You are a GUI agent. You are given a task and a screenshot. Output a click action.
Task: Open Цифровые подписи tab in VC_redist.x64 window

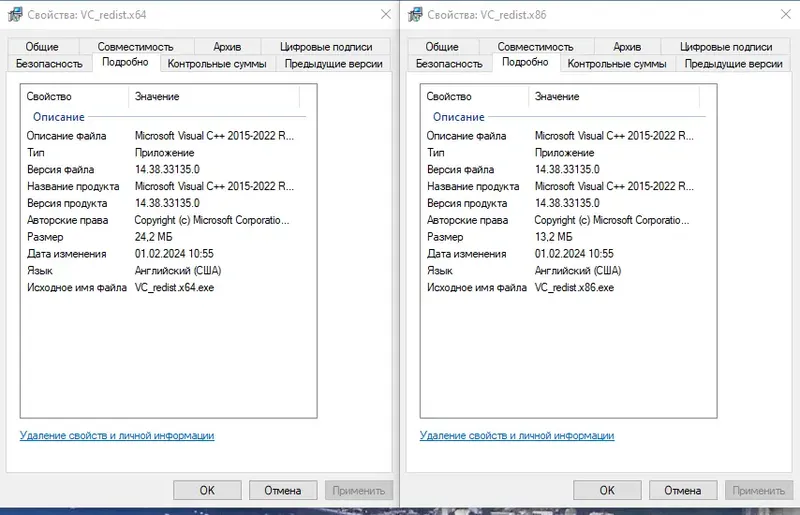tap(326, 46)
